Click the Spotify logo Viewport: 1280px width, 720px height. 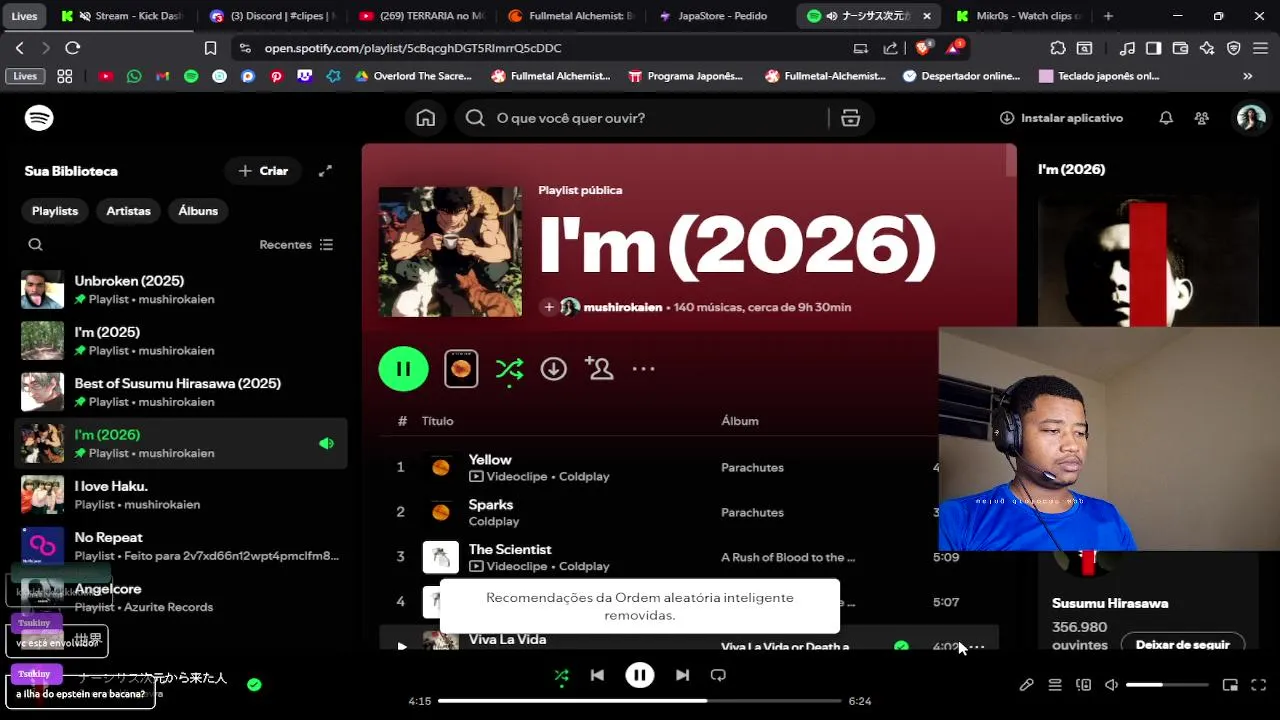click(x=39, y=118)
